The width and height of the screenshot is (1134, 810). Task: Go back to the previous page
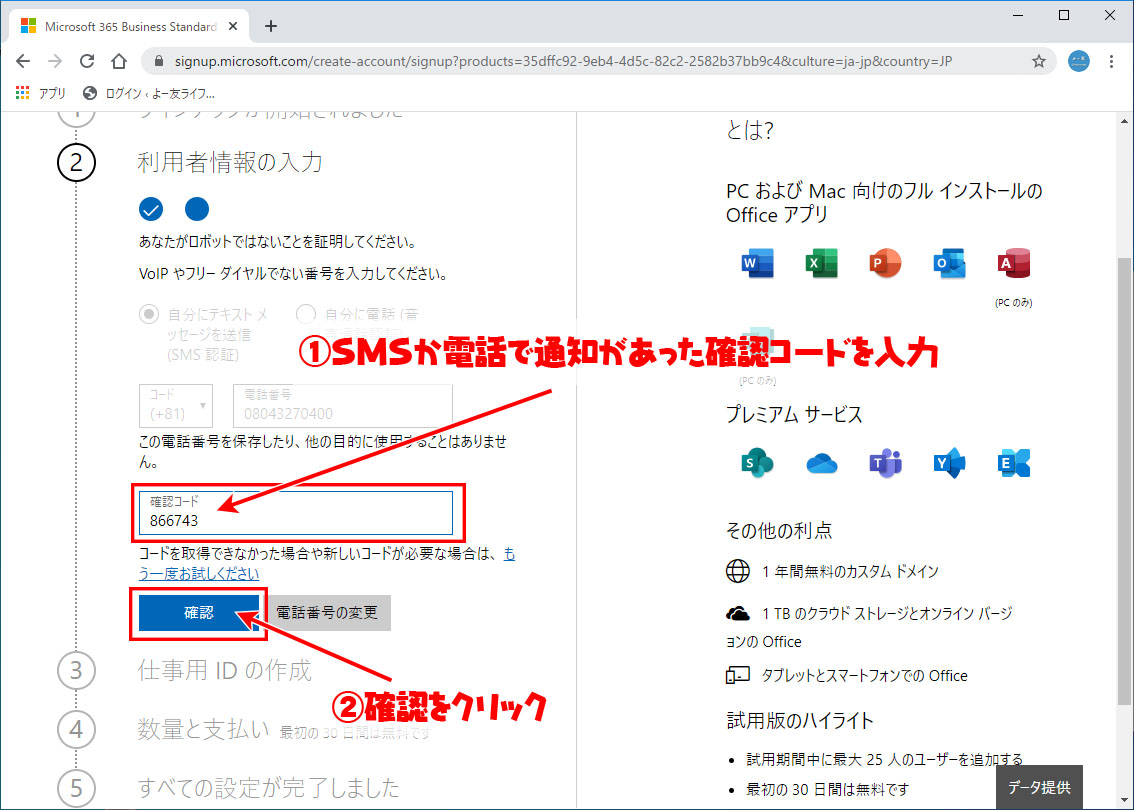click(x=23, y=61)
